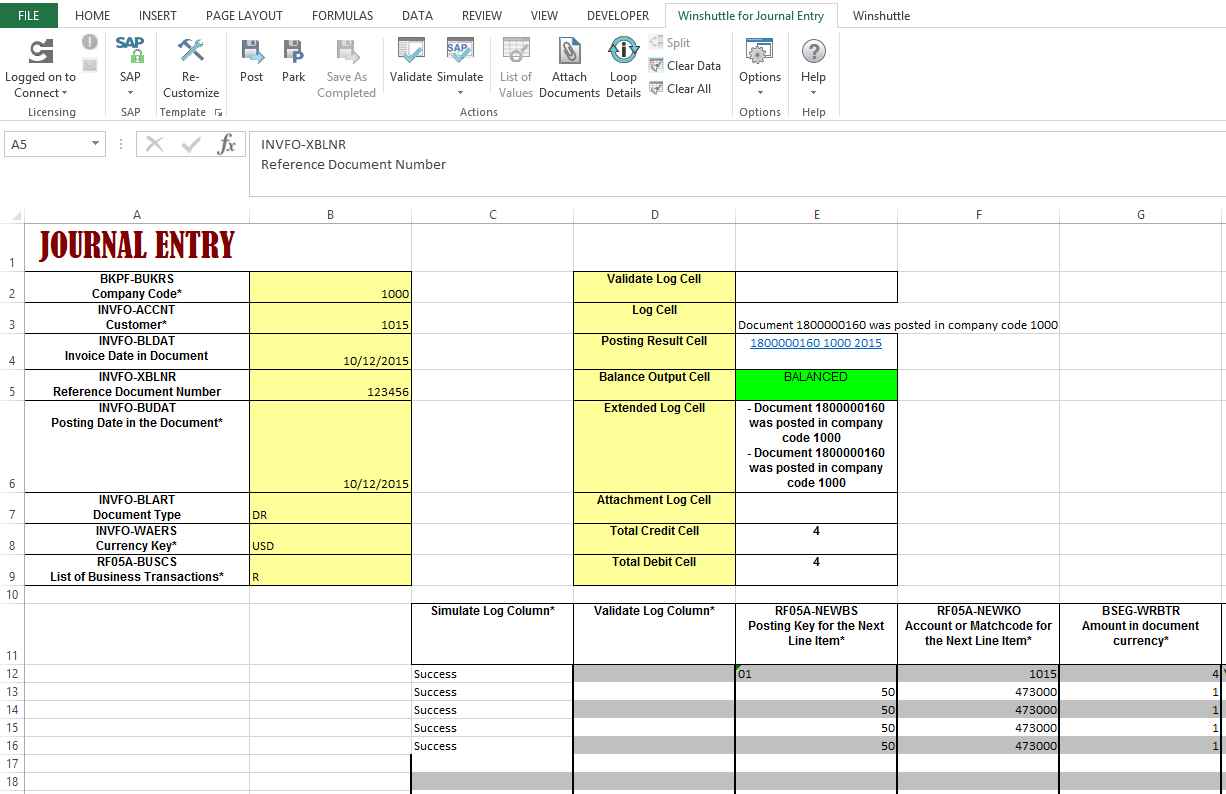The width and height of the screenshot is (1226, 794).
Task: Expand the Name Box dropdown arrow
Action: click(96, 145)
